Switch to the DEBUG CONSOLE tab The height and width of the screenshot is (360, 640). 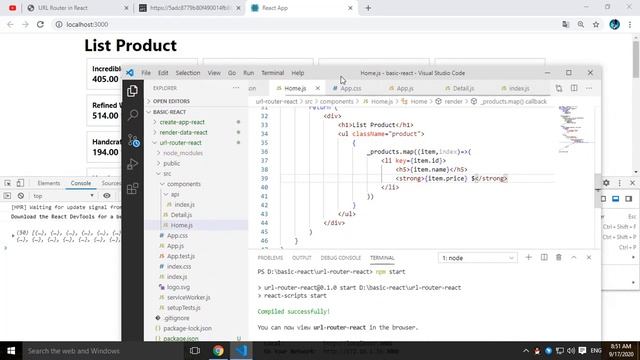click(340, 258)
